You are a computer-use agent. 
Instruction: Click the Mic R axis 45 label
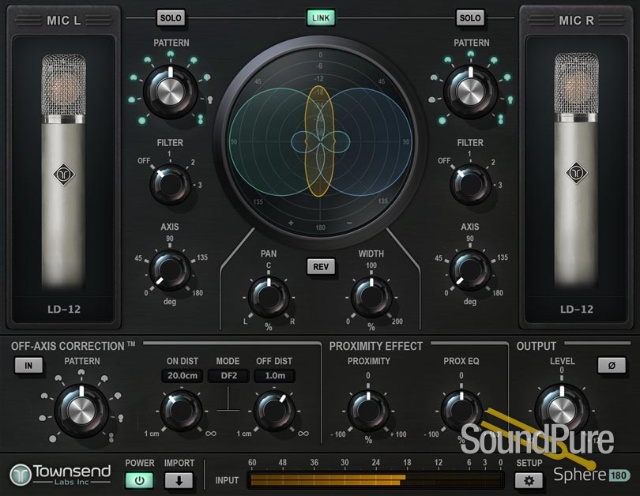click(x=438, y=258)
